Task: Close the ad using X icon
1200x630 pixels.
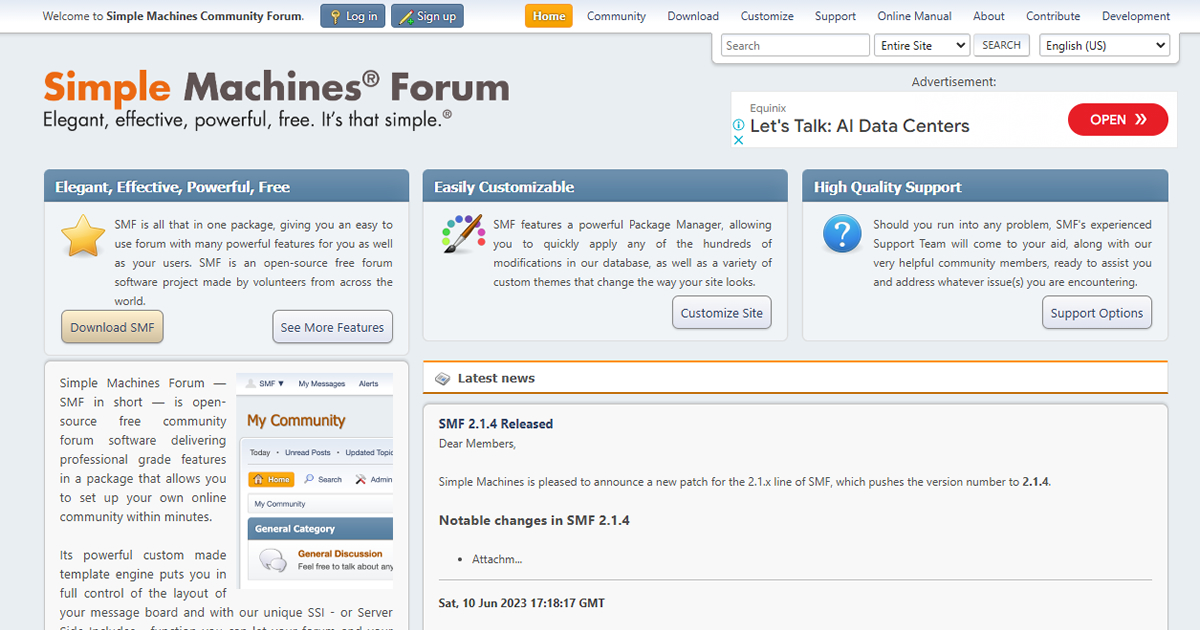Action: [739, 140]
